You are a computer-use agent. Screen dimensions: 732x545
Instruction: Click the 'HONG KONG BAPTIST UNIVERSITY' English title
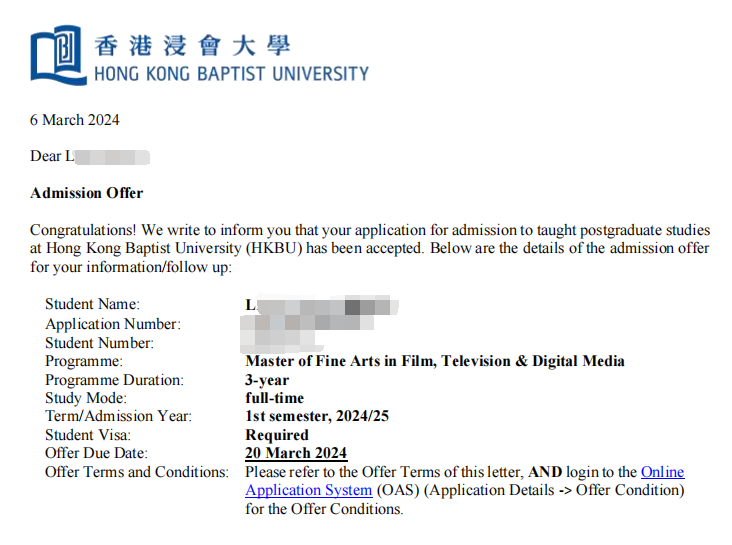point(232,74)
